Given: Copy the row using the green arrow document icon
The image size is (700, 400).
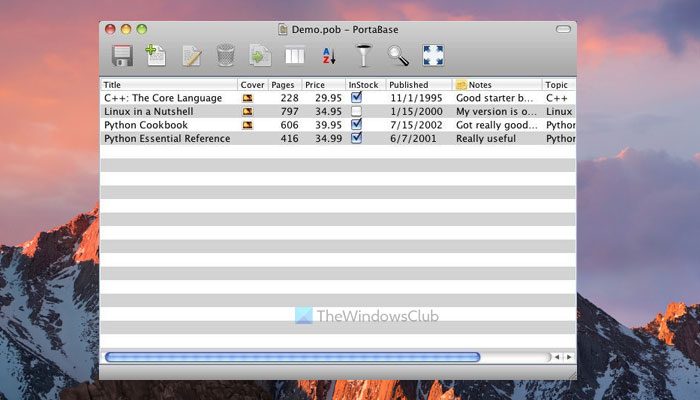Looking at the screenshot, I should [260, 55].
